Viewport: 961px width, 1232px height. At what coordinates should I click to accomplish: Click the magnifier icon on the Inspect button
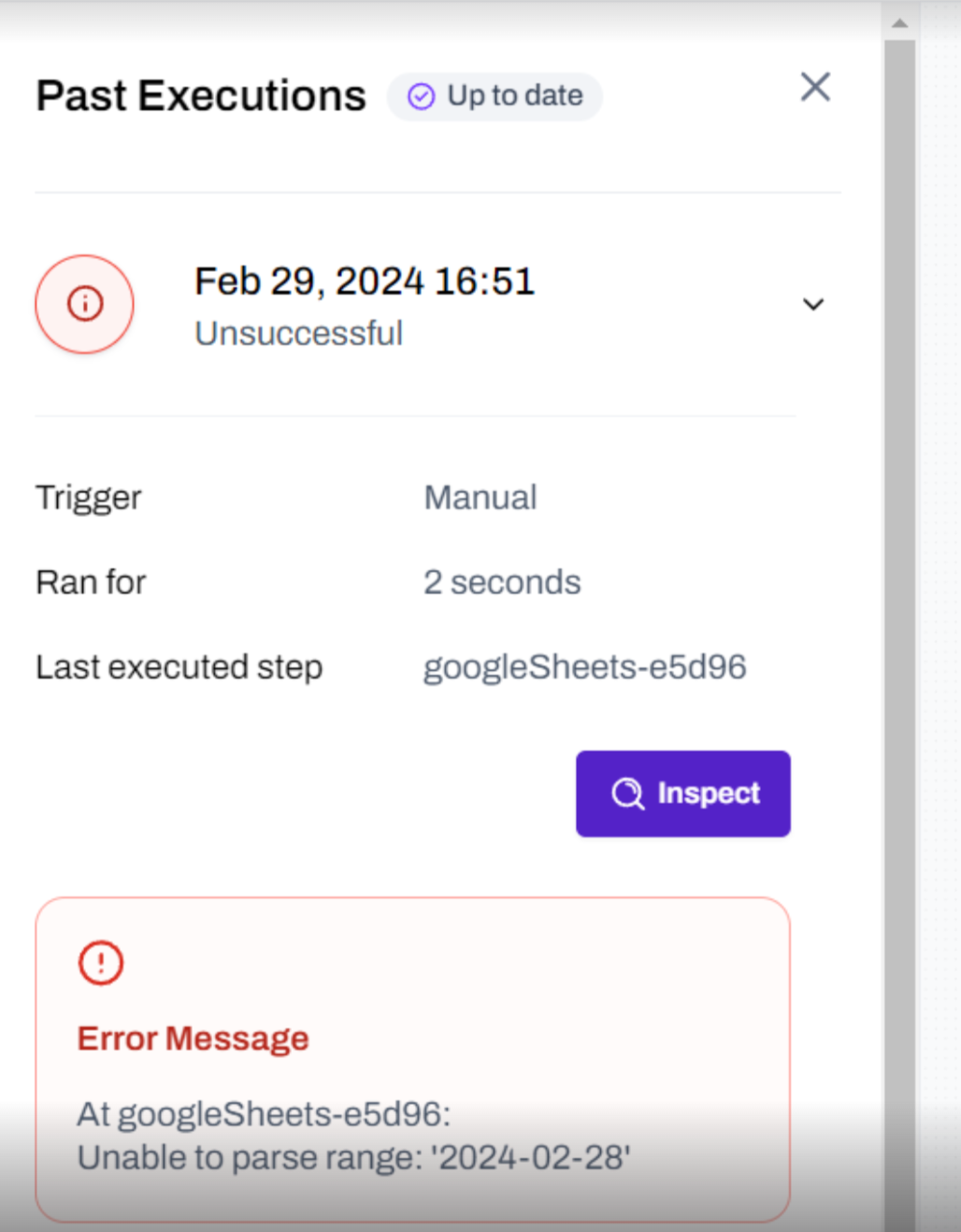(627, 794)
